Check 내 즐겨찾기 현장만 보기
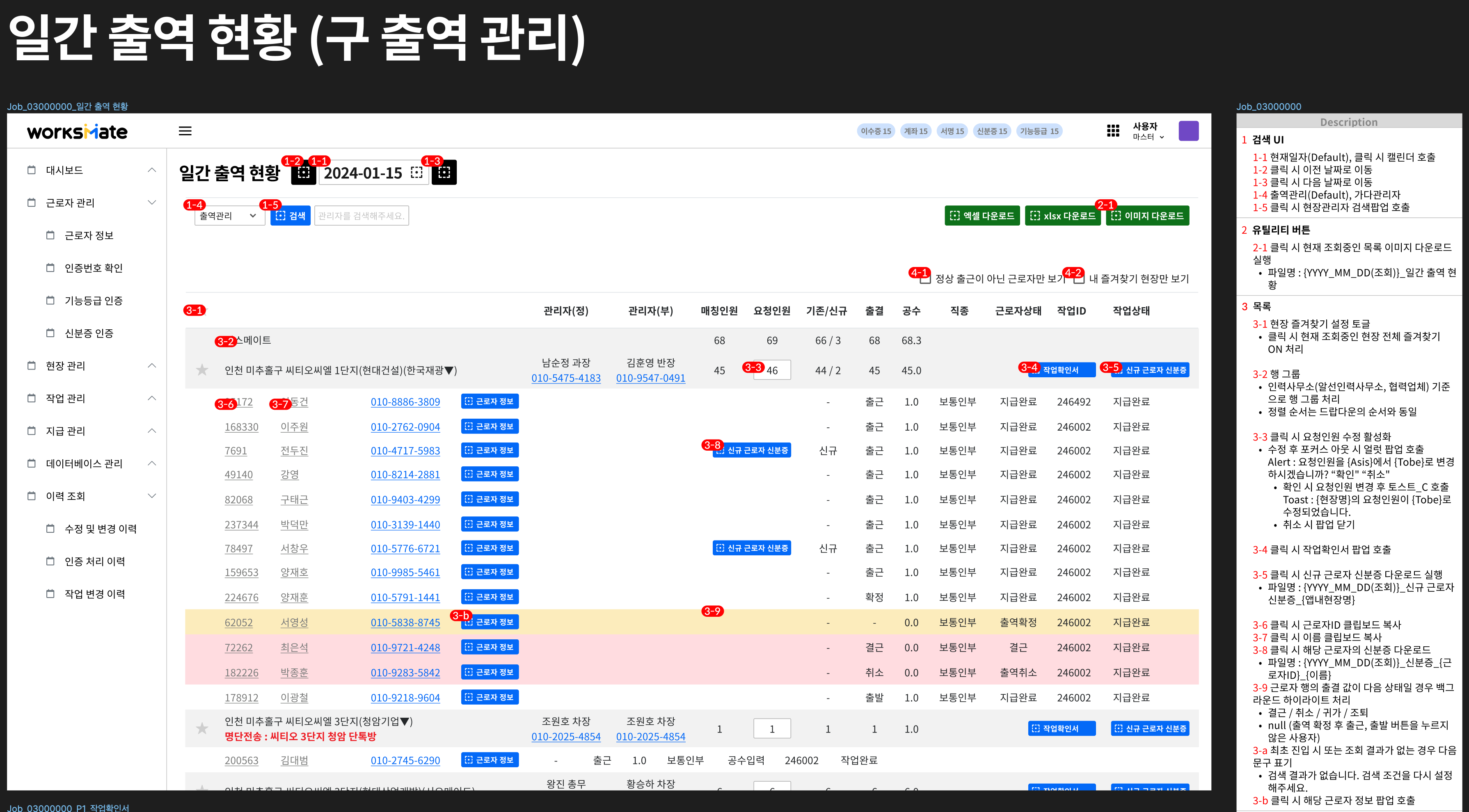 coord(1079,278)
